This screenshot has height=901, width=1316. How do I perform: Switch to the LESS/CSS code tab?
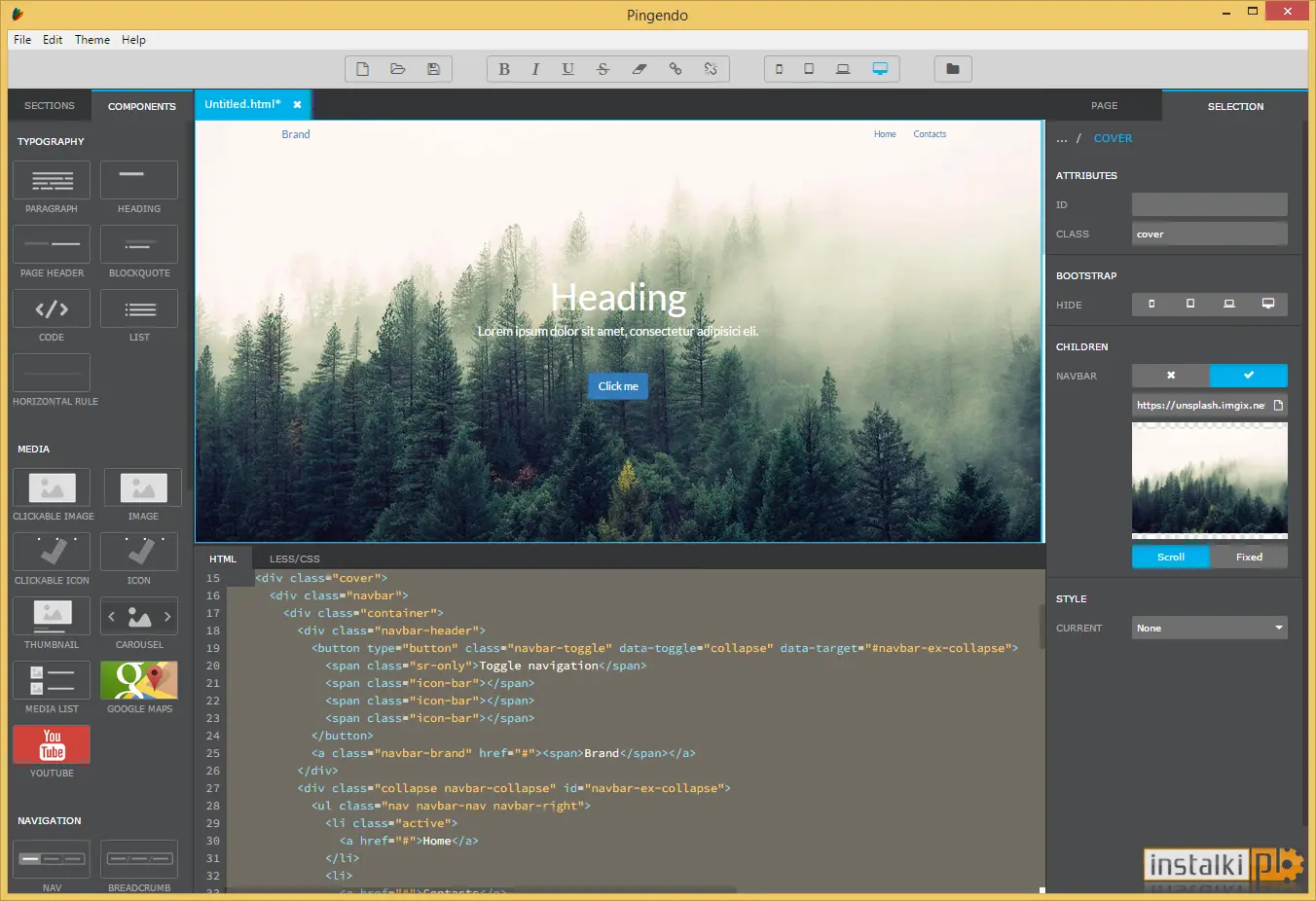pyautogui.click(x=295, y=559)
